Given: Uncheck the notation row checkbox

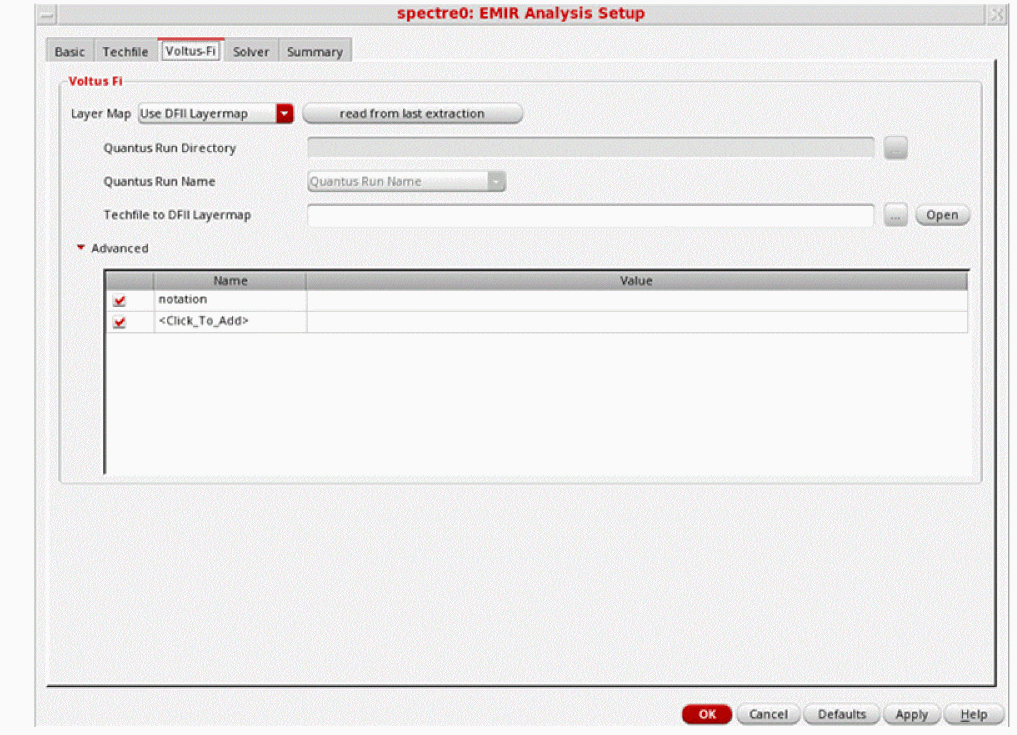Looking at the screenshot, I should (119, 300).
